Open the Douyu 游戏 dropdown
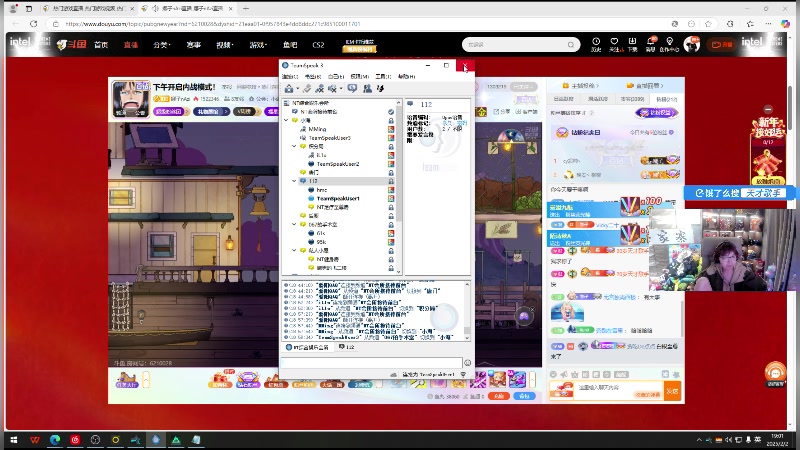 coord(259,45)
